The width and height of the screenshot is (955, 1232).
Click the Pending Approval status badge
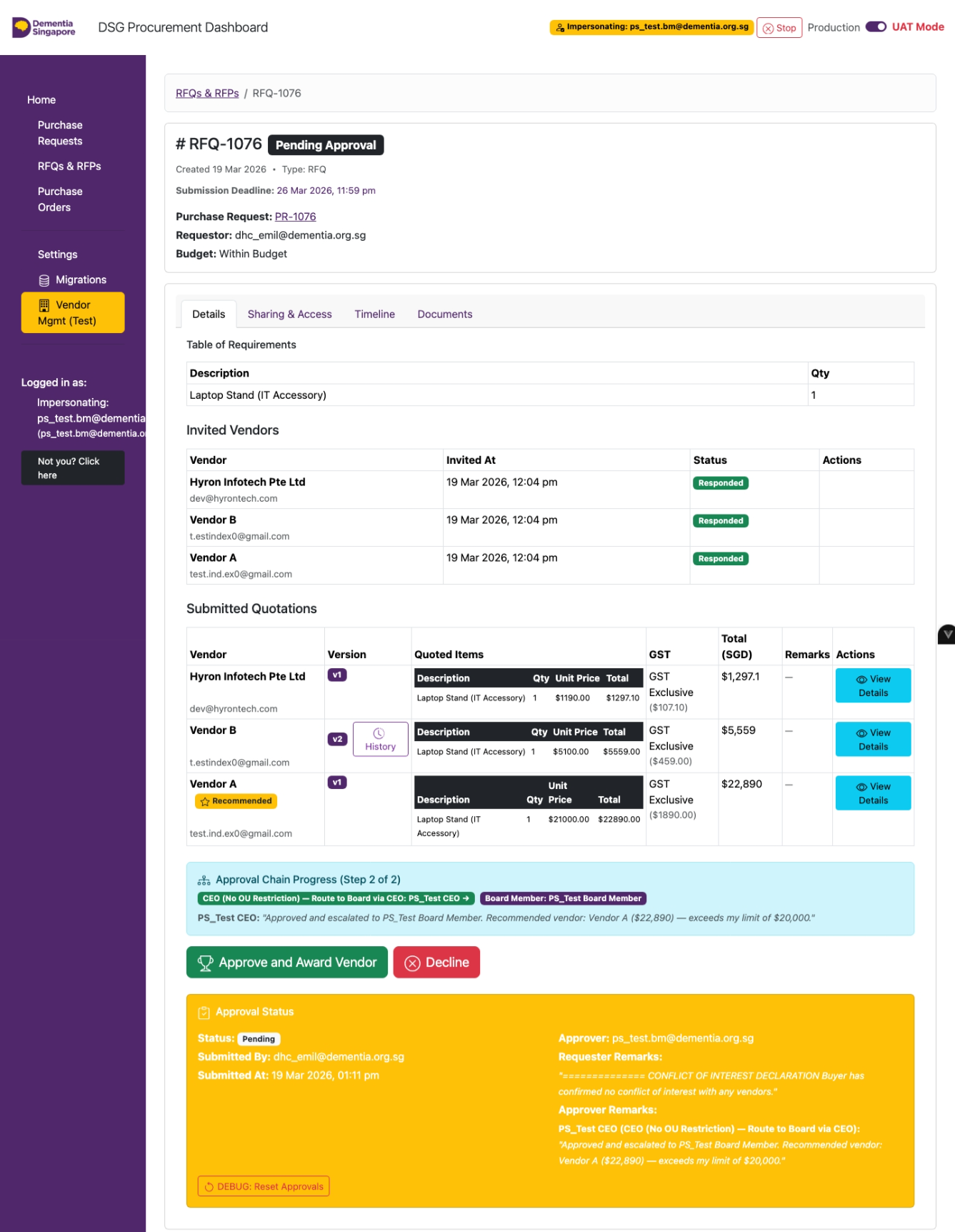coord(326,145)
